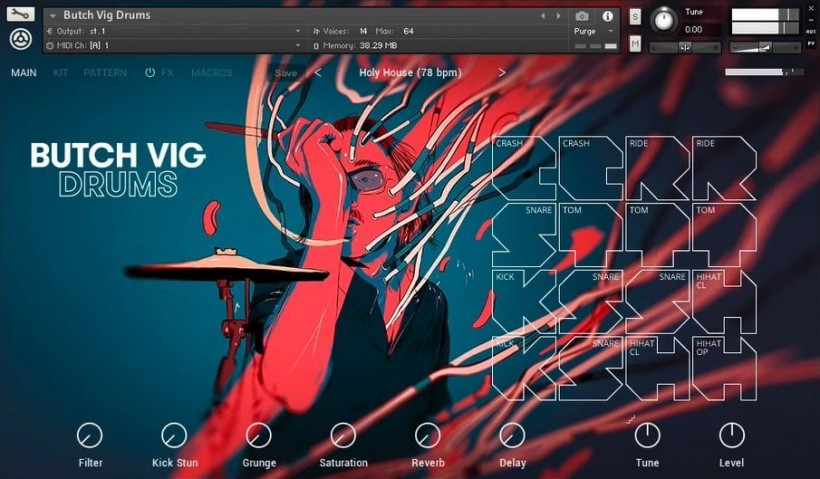Click the Delay knob
The width and height of the screenshot is (820, 479).
pos(512,436)
